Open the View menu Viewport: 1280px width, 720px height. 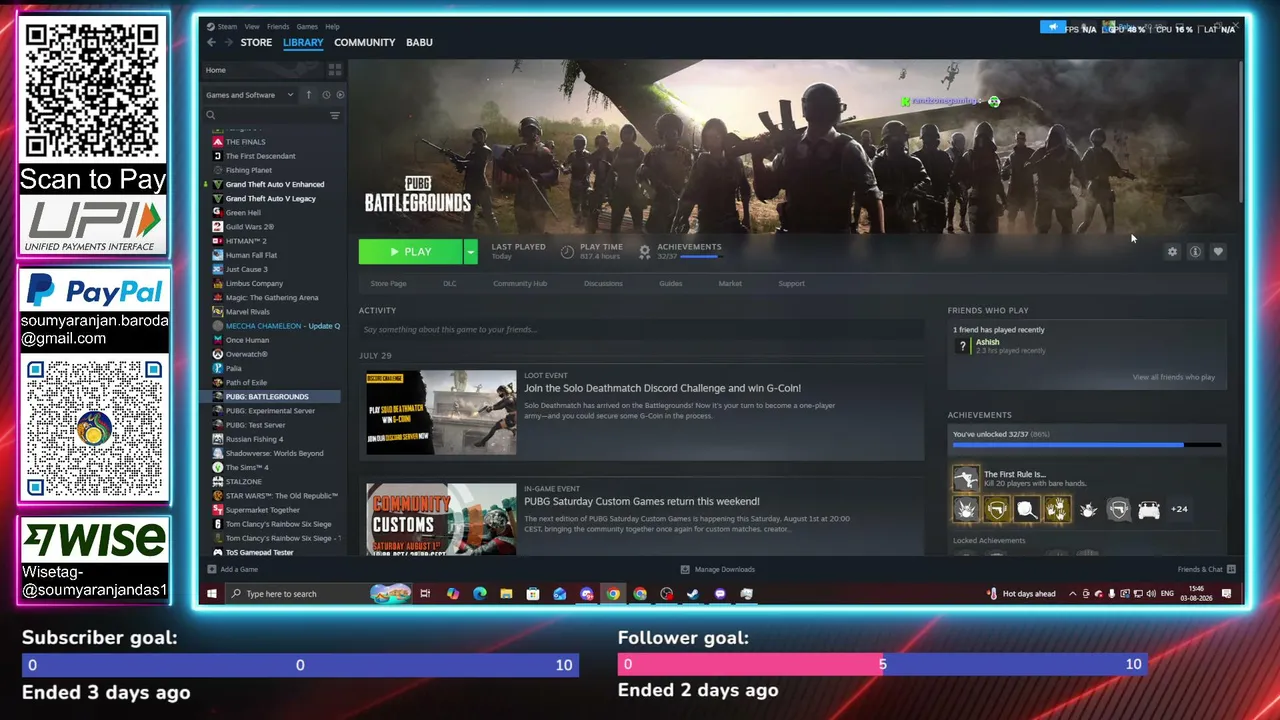[252, 27]
